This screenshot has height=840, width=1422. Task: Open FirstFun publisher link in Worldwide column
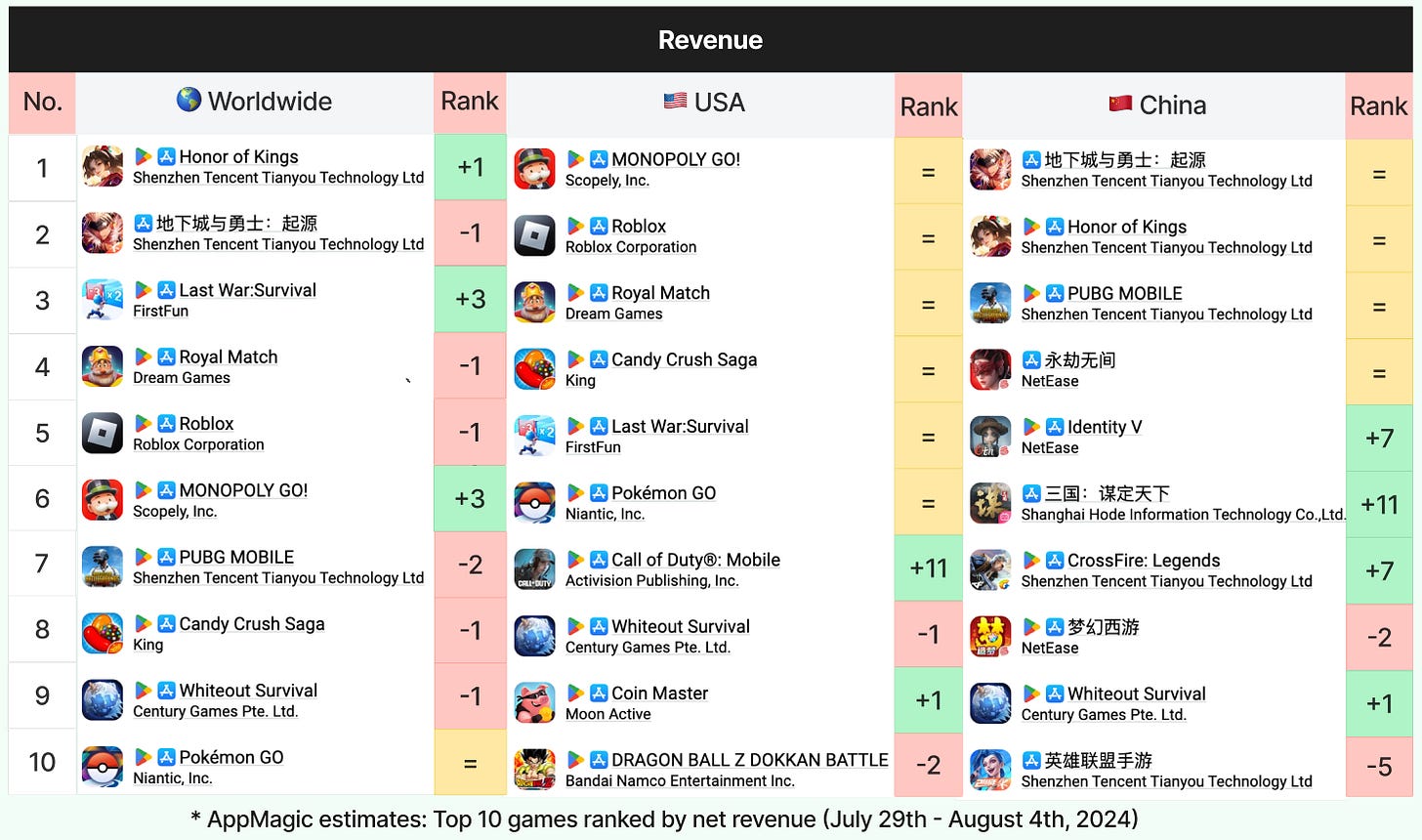161,311
